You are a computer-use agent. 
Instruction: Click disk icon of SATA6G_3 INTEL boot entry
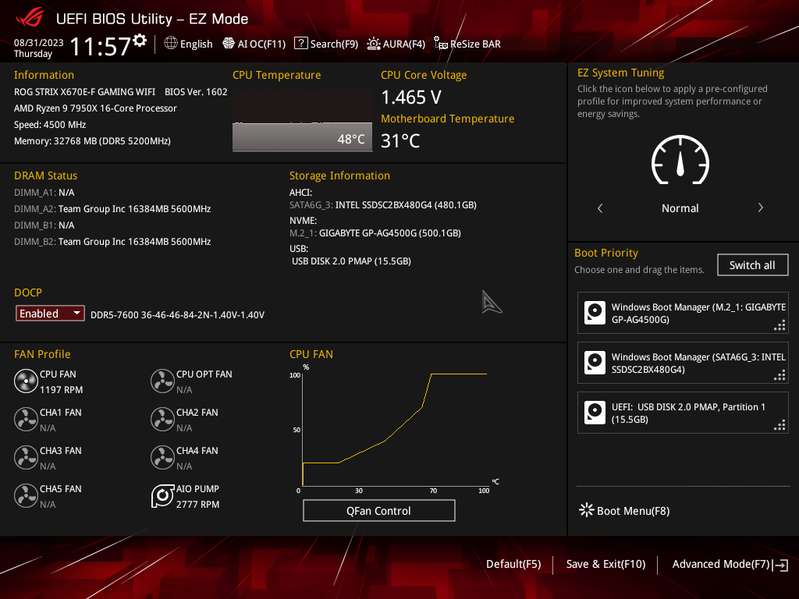tap(595, 363)
